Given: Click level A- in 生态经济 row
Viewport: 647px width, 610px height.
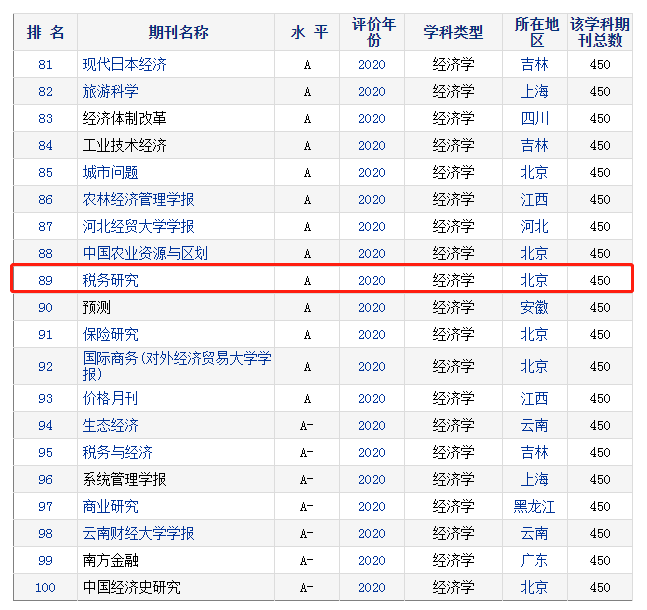Looking at the screenshot, I should pos(307,426).
